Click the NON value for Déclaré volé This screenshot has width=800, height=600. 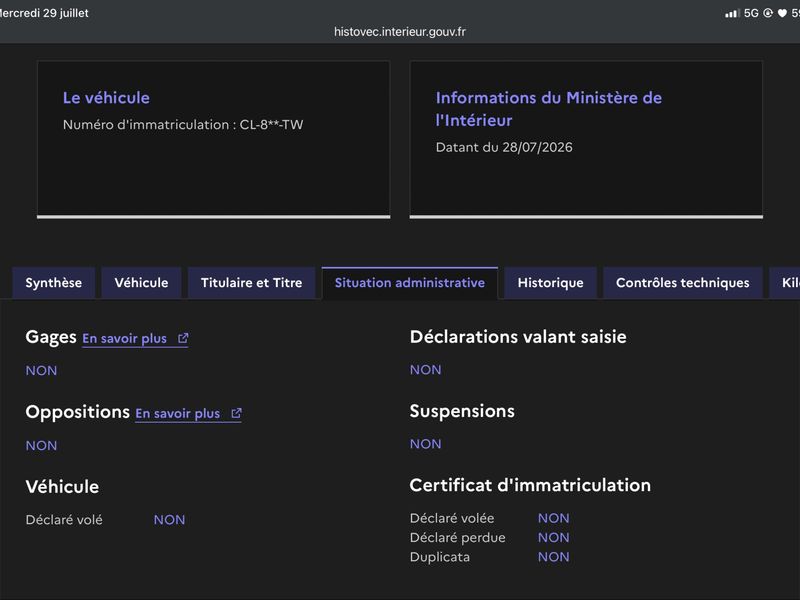pos(169,520)
